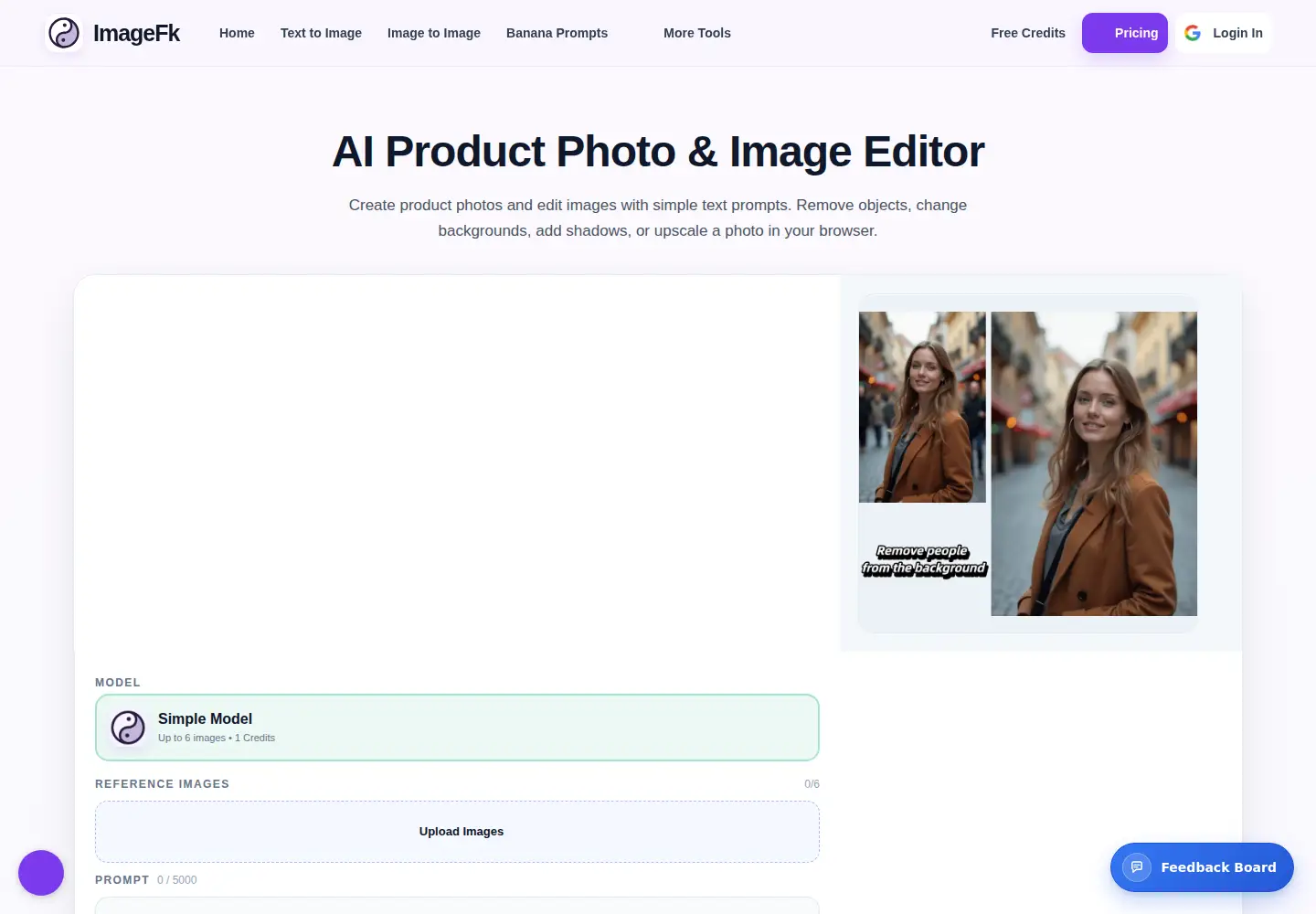This screenshot has width=1316, height=914.
Task: Click the "Up to 6 images • 1 Credits" text
Action: 217,738
